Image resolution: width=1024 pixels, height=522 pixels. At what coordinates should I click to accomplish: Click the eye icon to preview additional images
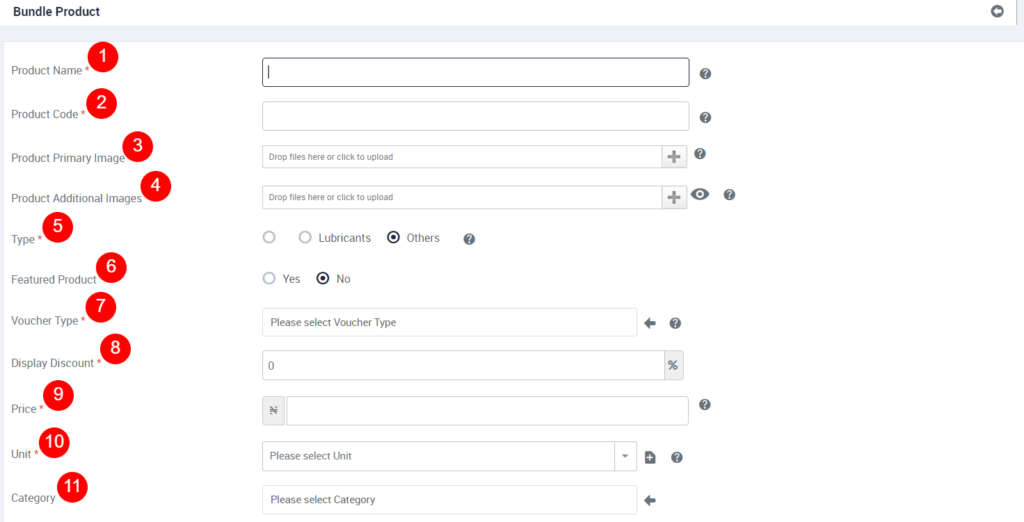pos(700,194)
